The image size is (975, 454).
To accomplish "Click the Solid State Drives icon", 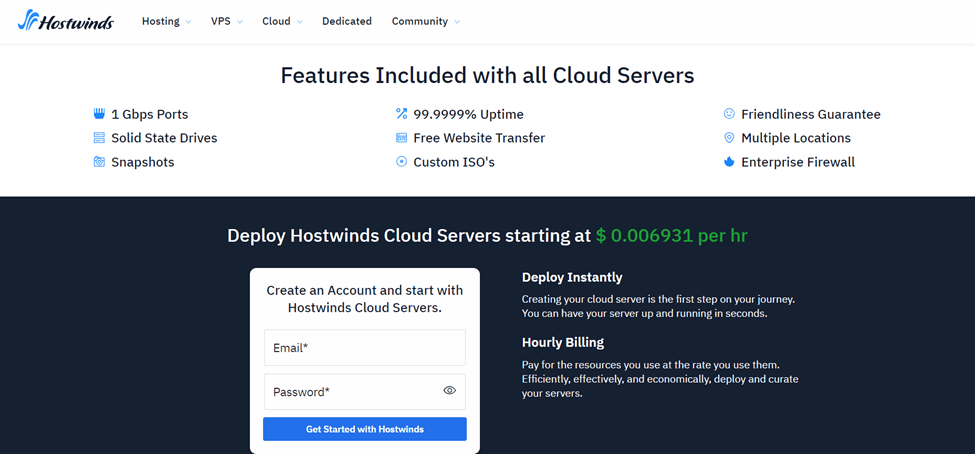I will click(x=99, y=138).
